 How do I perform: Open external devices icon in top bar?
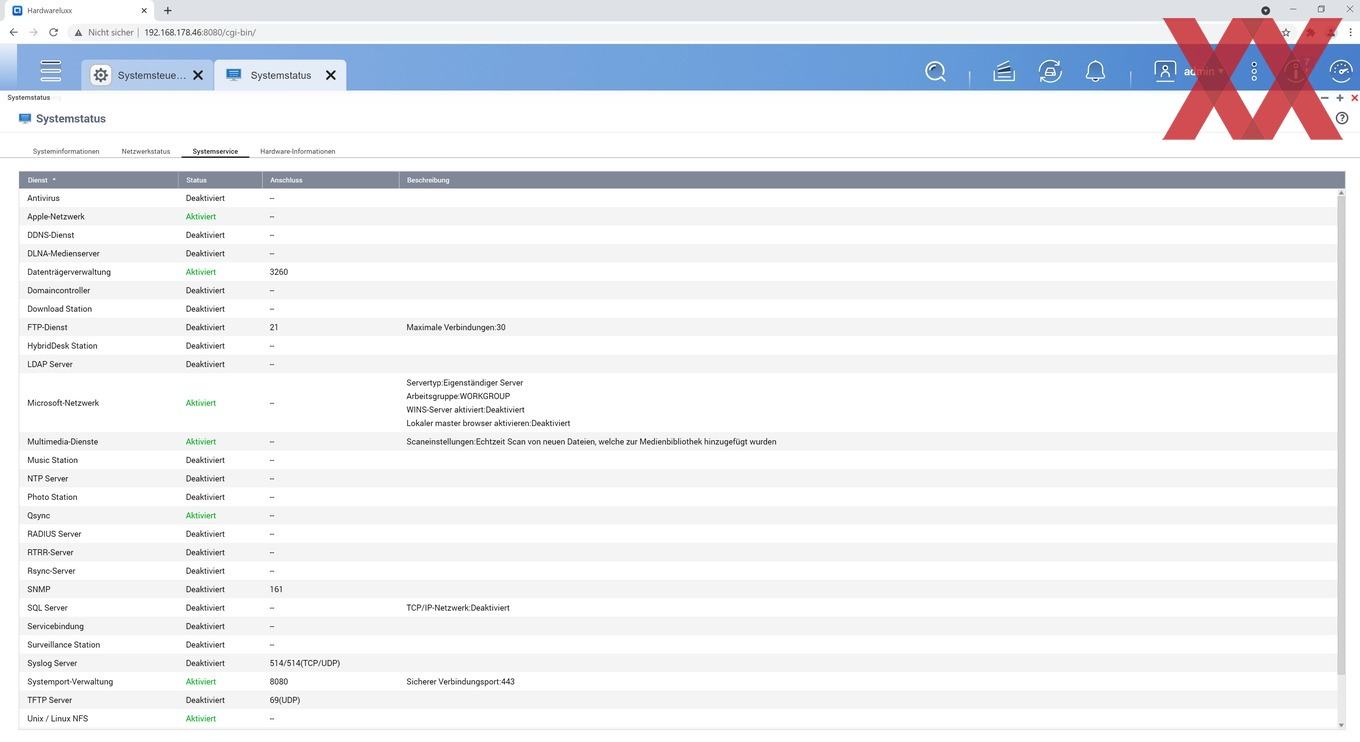click(x=1049, y=72)
